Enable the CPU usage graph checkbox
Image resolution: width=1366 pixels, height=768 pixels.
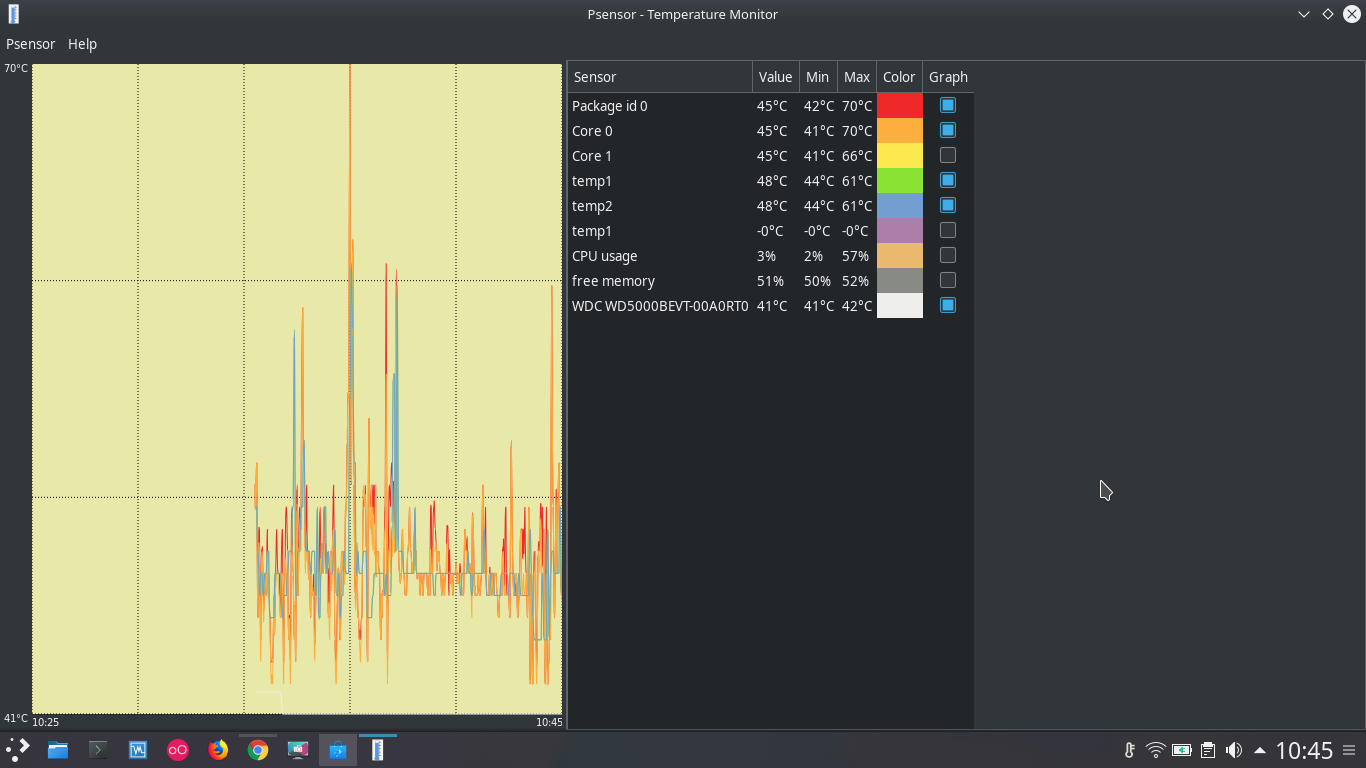(x=947, y=255)
